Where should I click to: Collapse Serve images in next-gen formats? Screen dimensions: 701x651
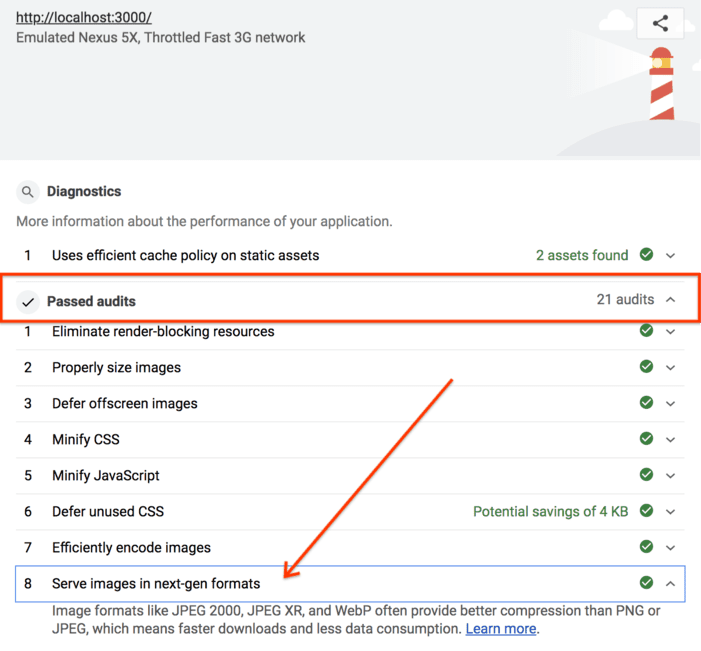pyautogui.click(x=671, y=584)
